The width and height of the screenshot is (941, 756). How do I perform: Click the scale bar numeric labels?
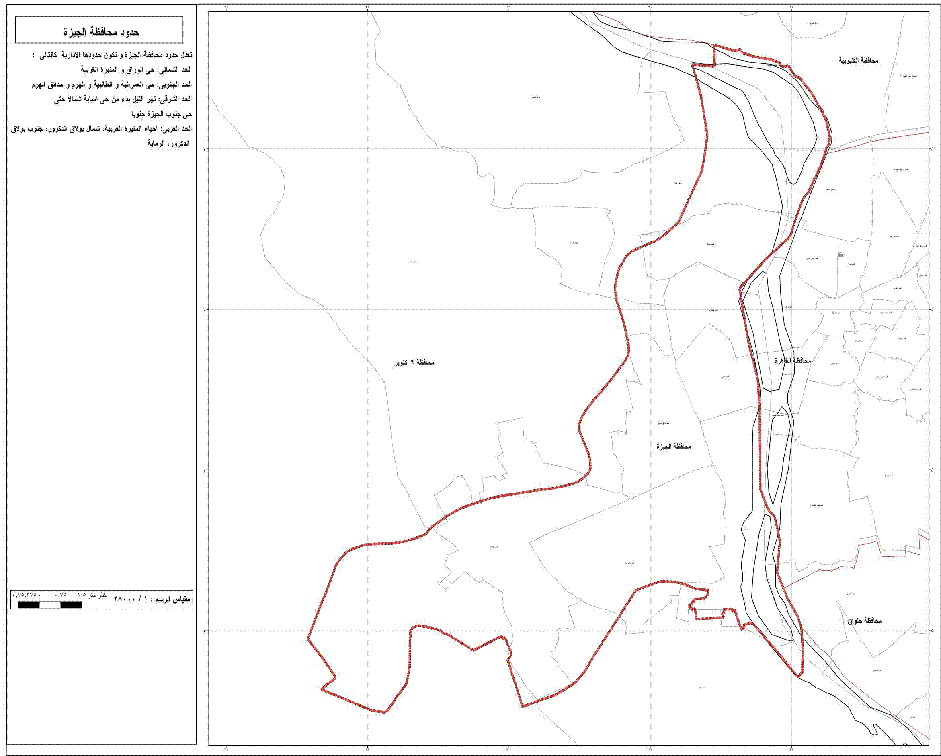(x=50, y=597)
